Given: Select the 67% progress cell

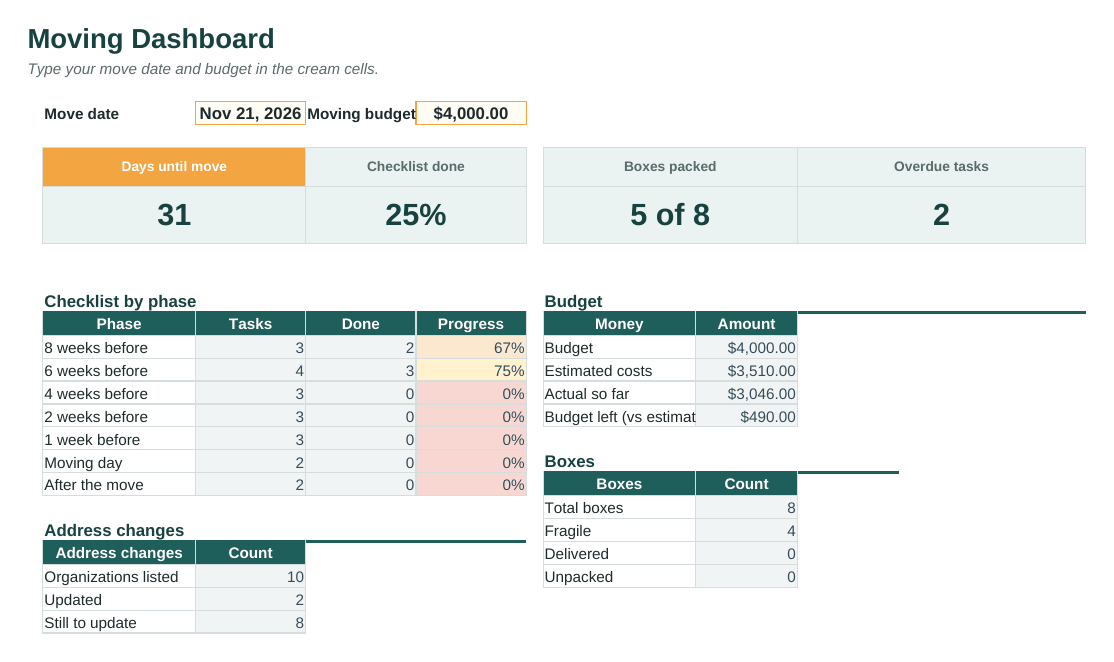Looking at the screenshot, I should 471,348.
